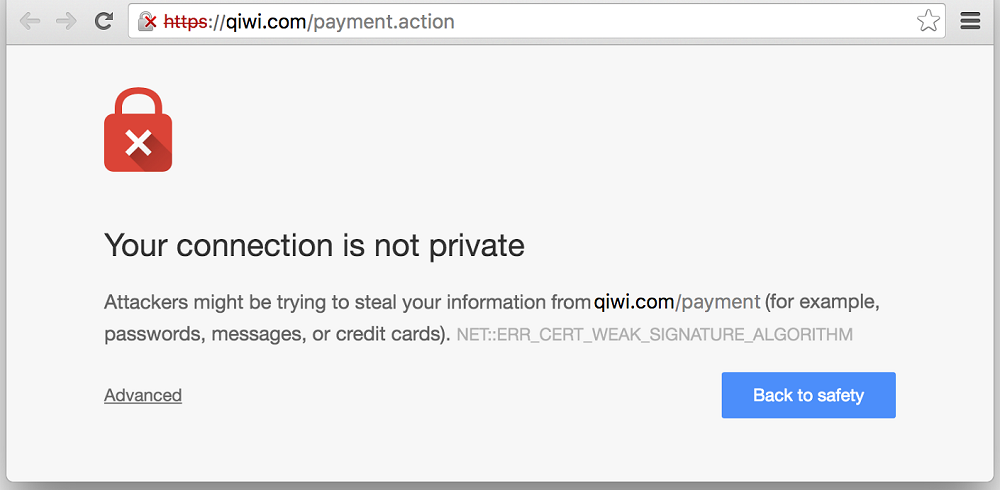Click the browser back arrow

(x=29, y=21)
